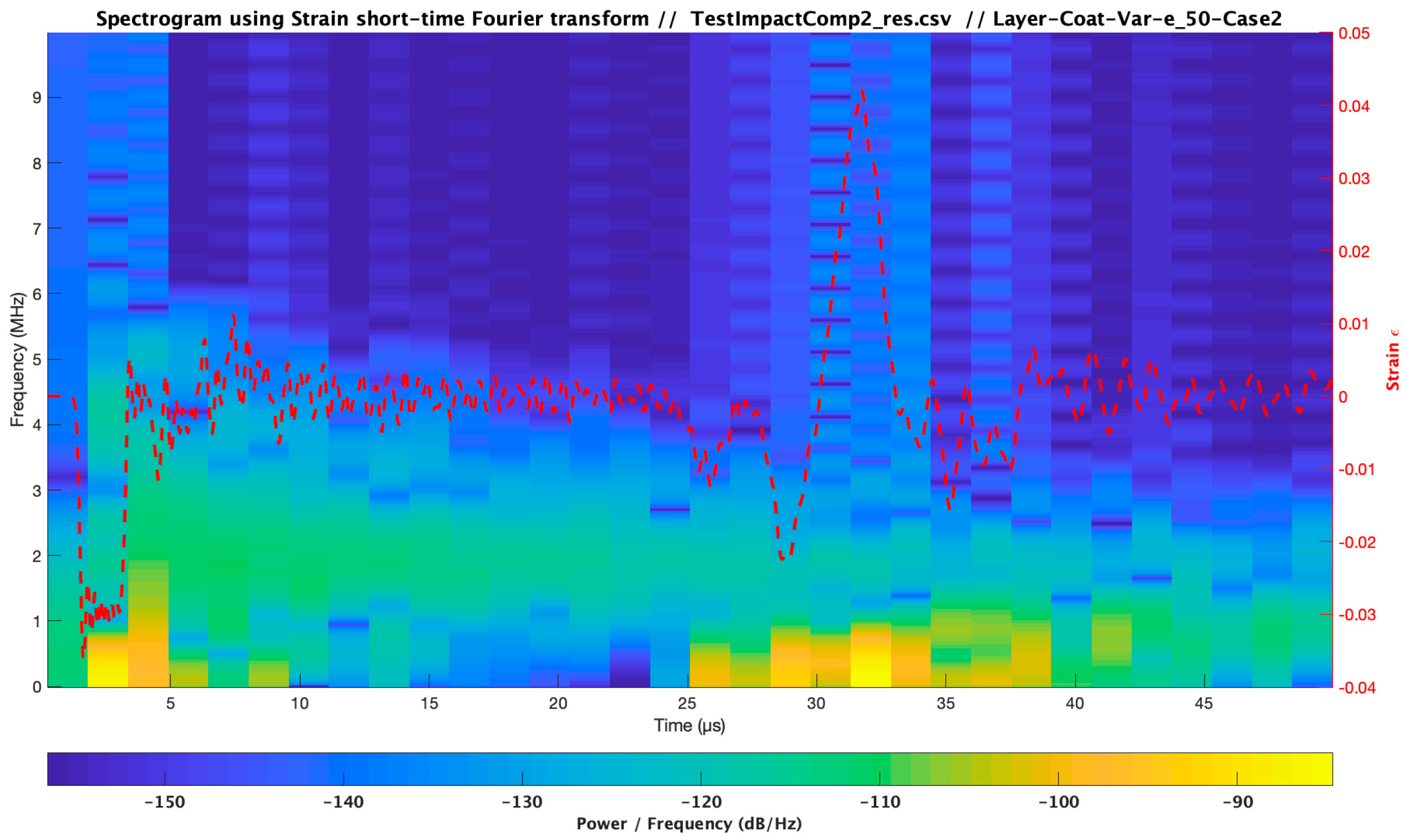Click the 5 MHz frequency tick label
The image size is (1406, 840).
point(37,360)
